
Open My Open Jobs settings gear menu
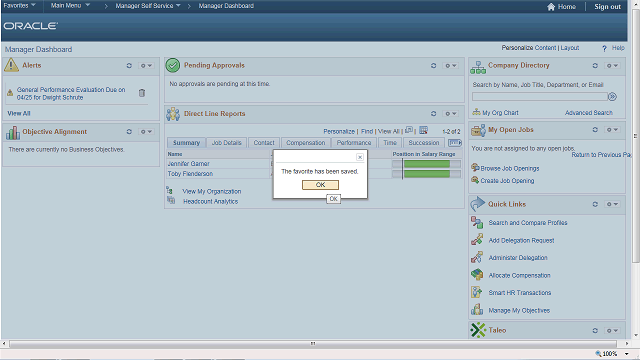[612, 129]
